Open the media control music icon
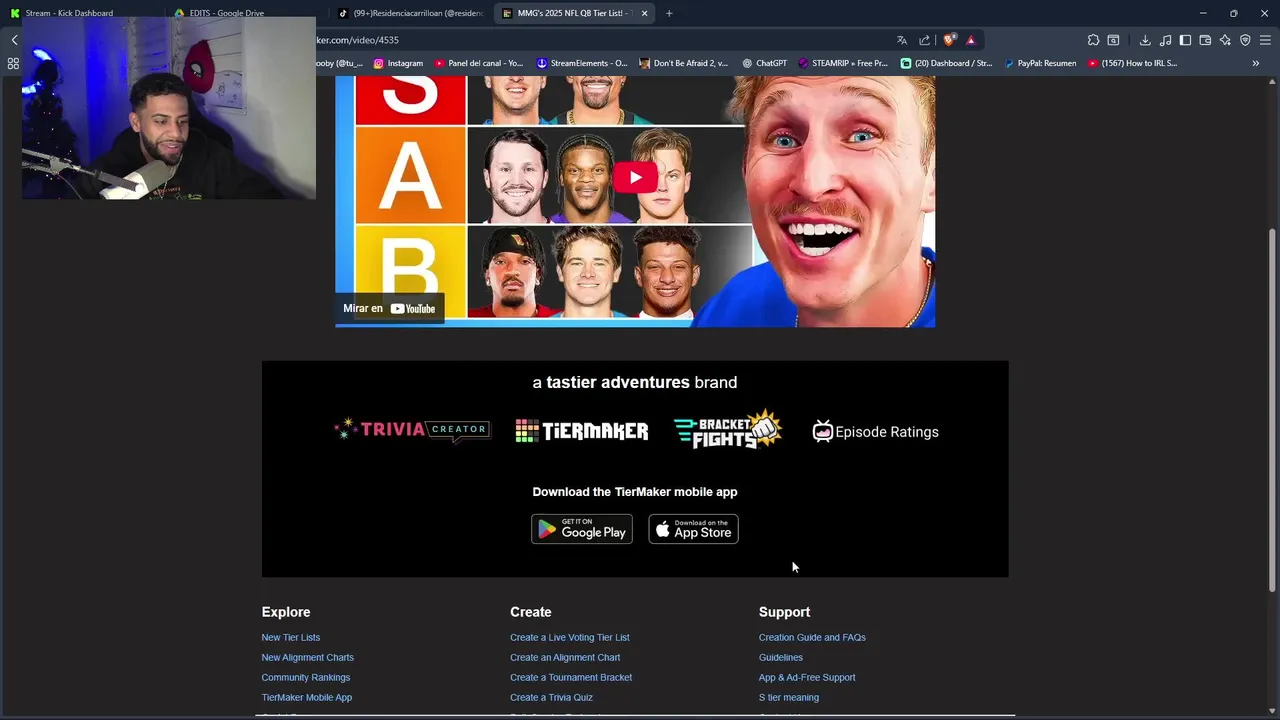 [x=1166, y=40]
